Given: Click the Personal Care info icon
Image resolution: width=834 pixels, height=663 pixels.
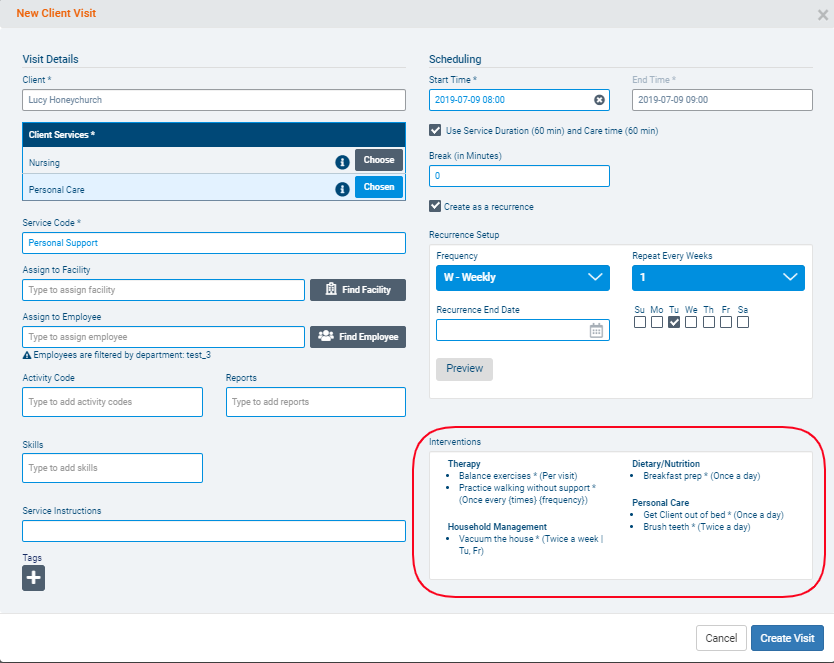Looking at the screenshot, I should tap(342, 188).
